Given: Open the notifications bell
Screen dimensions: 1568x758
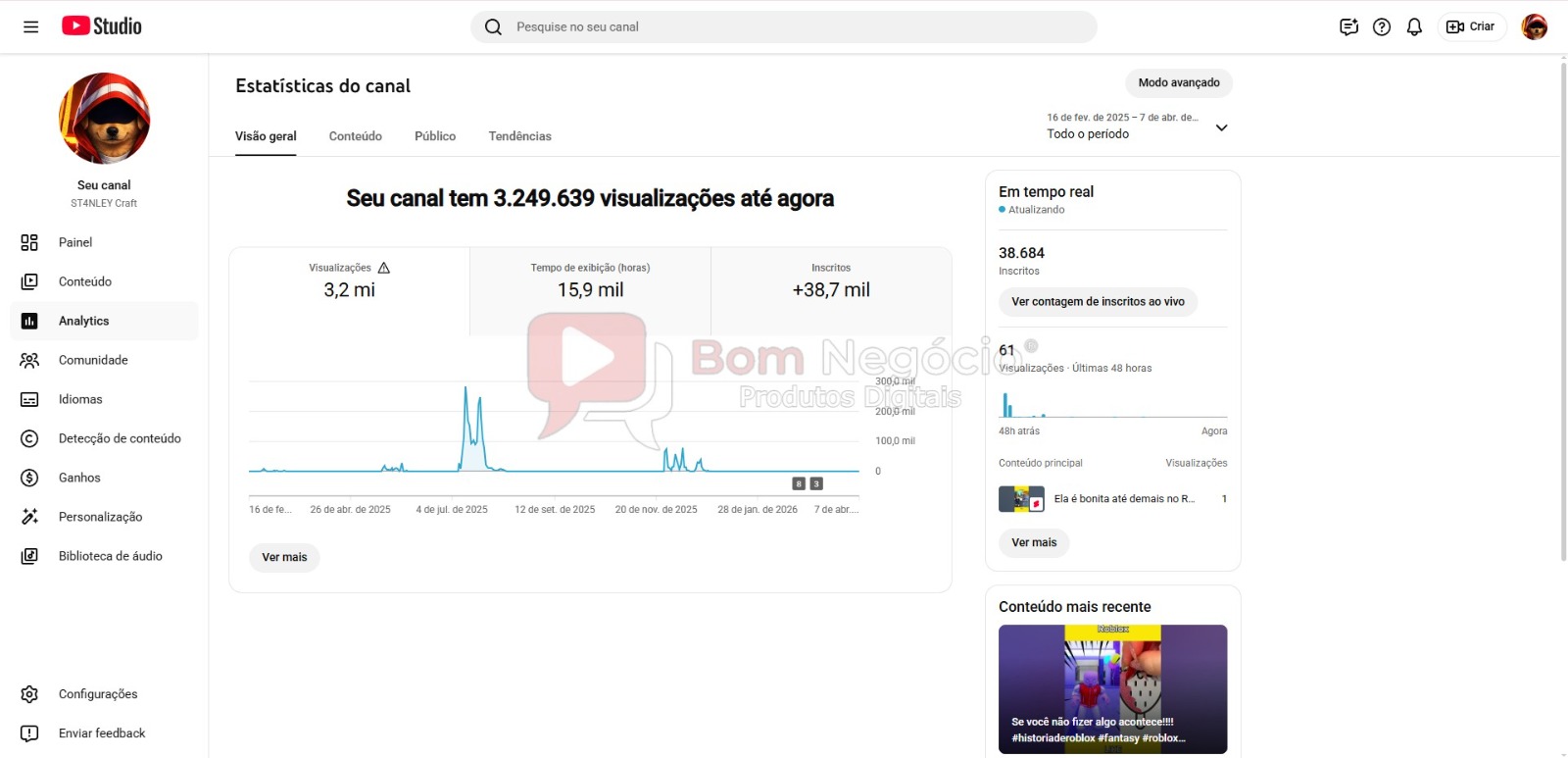Looking at the screenshot, I should coord(1414,26).
